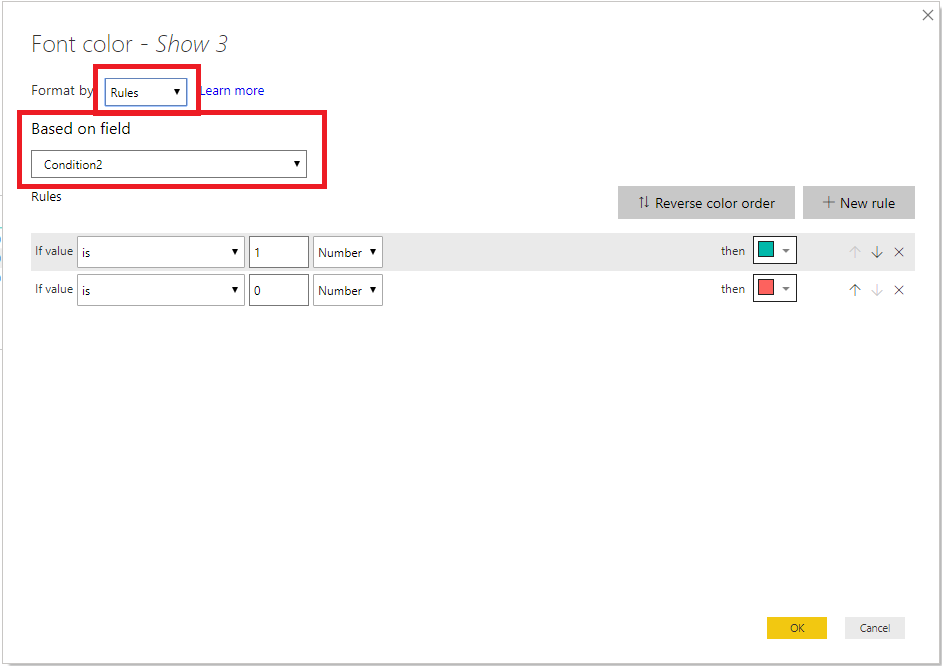Add a rule with New rule button

pos(858,202)
